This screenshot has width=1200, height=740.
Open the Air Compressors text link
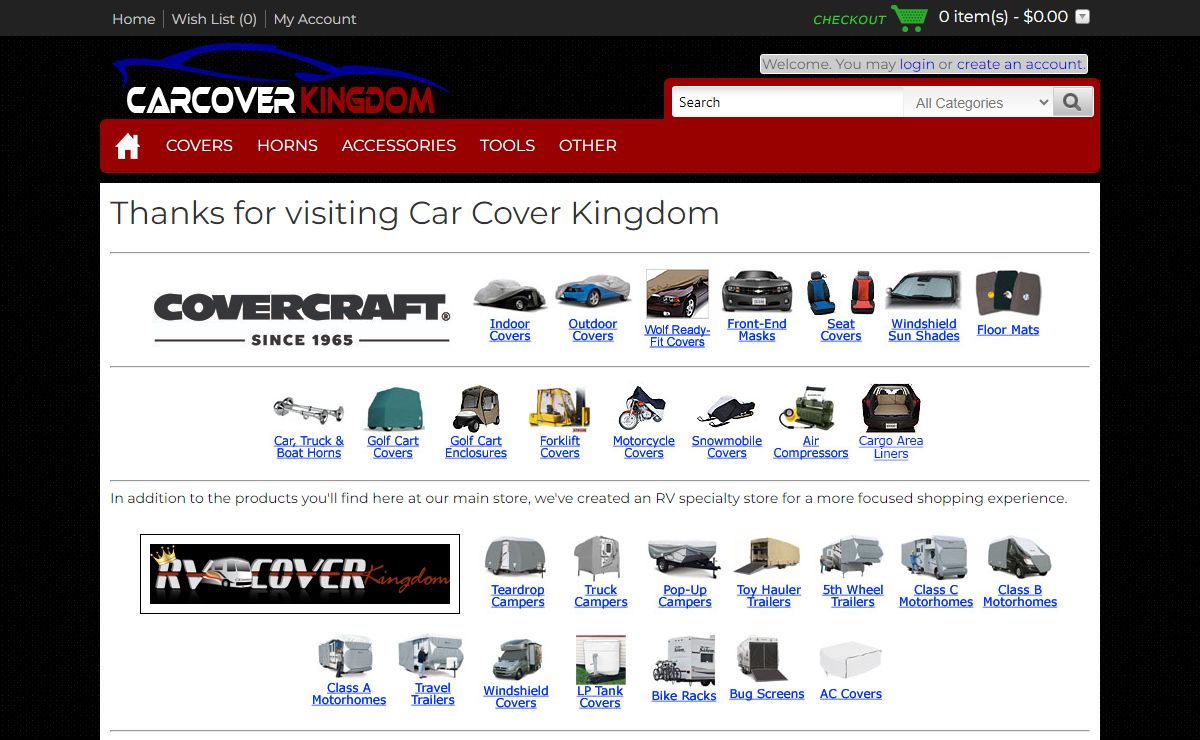(811, 447)
